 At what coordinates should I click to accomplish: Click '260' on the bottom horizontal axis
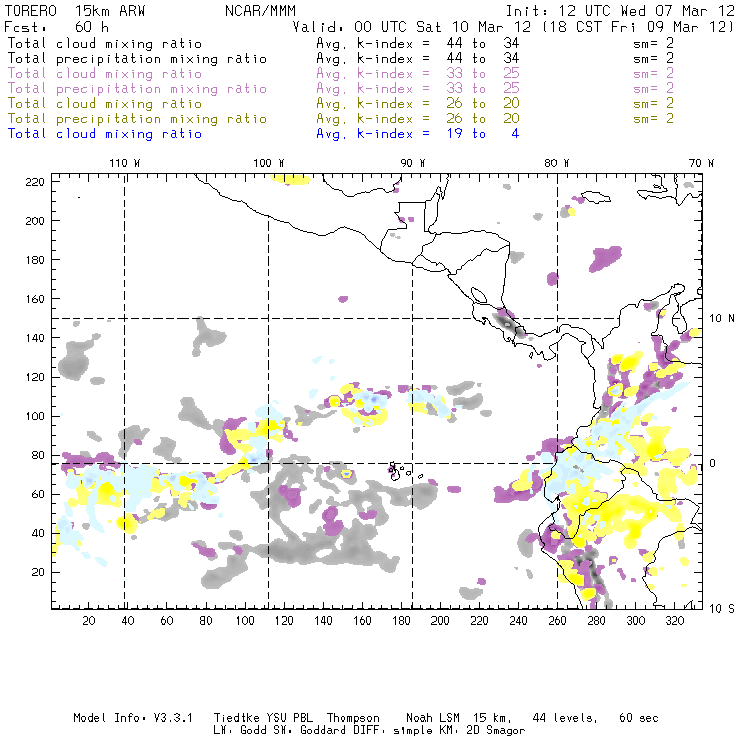557,621
